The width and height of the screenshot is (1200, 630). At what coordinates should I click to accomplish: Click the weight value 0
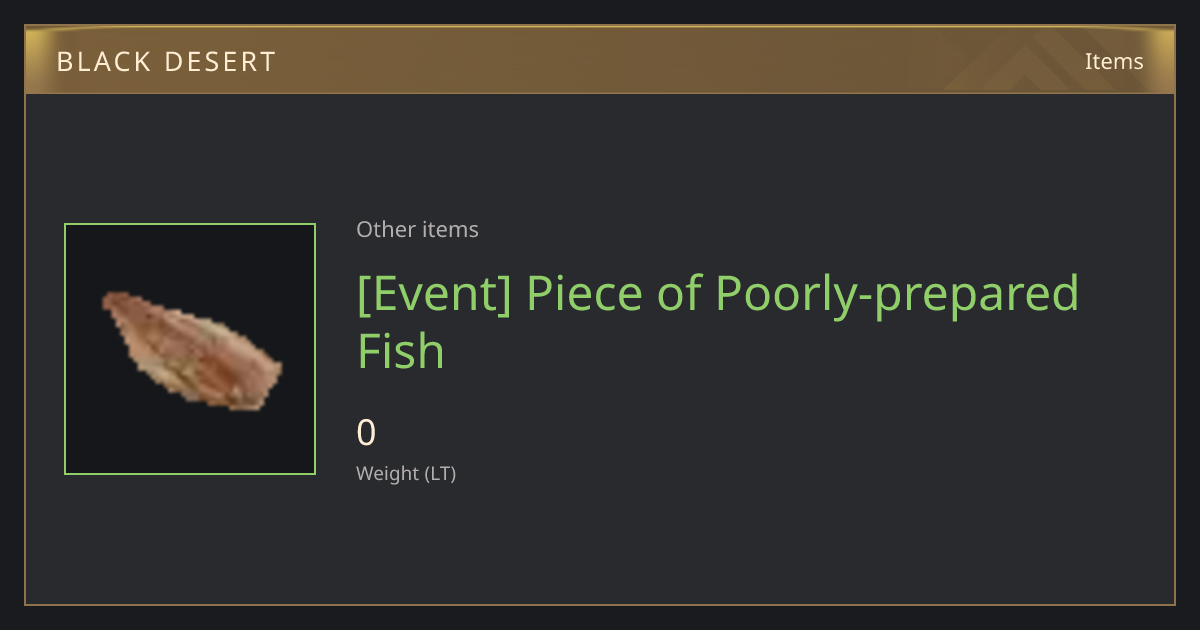[366, 433]
